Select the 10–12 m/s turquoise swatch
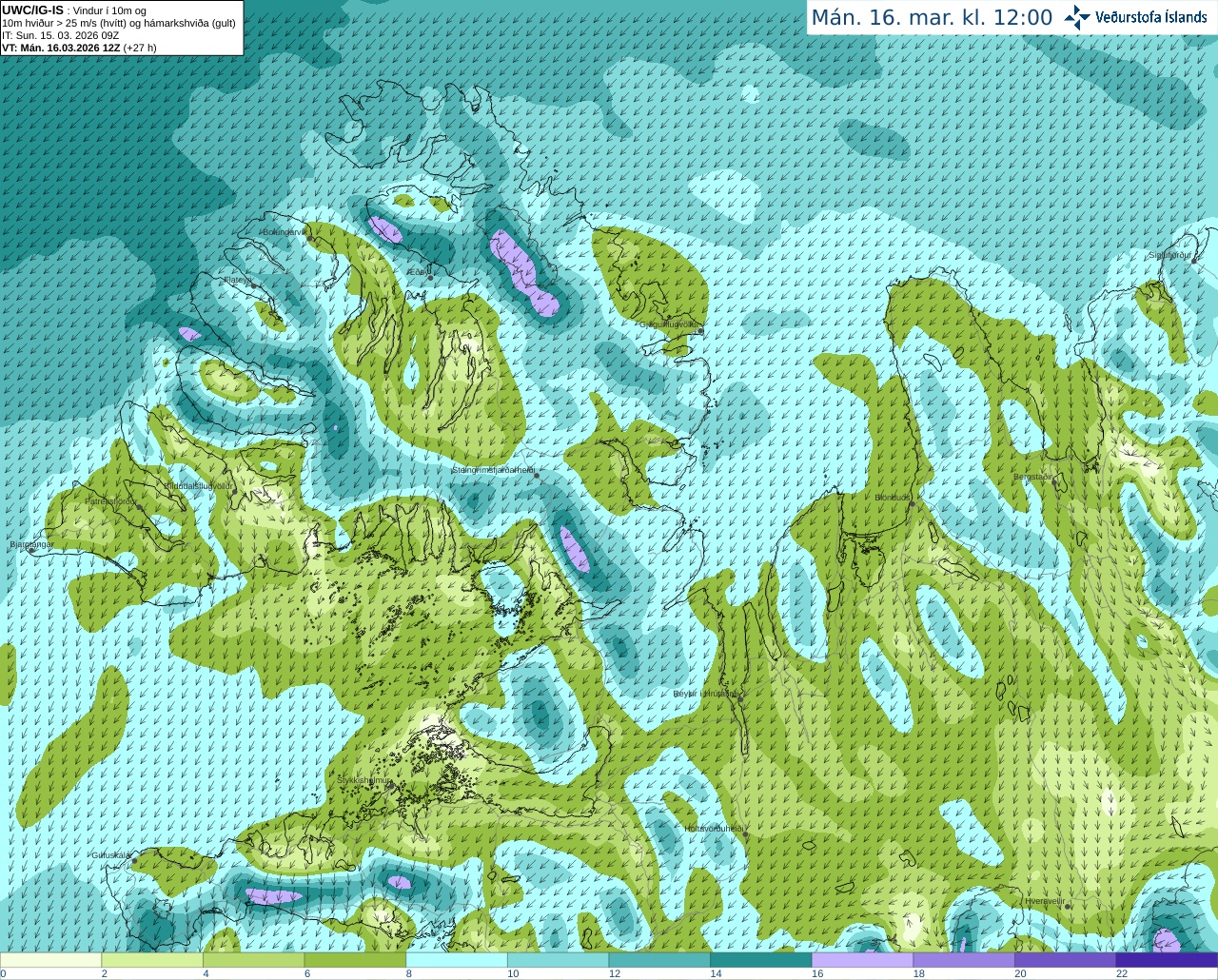The image size is (1218, 980). pyautogui.click(x=558, y=960)
